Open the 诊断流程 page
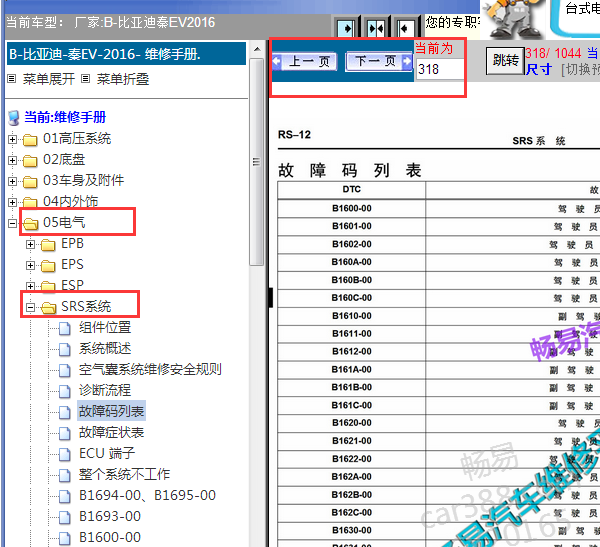Viewport: 600px width, 547px height. (x=105, y=390)
